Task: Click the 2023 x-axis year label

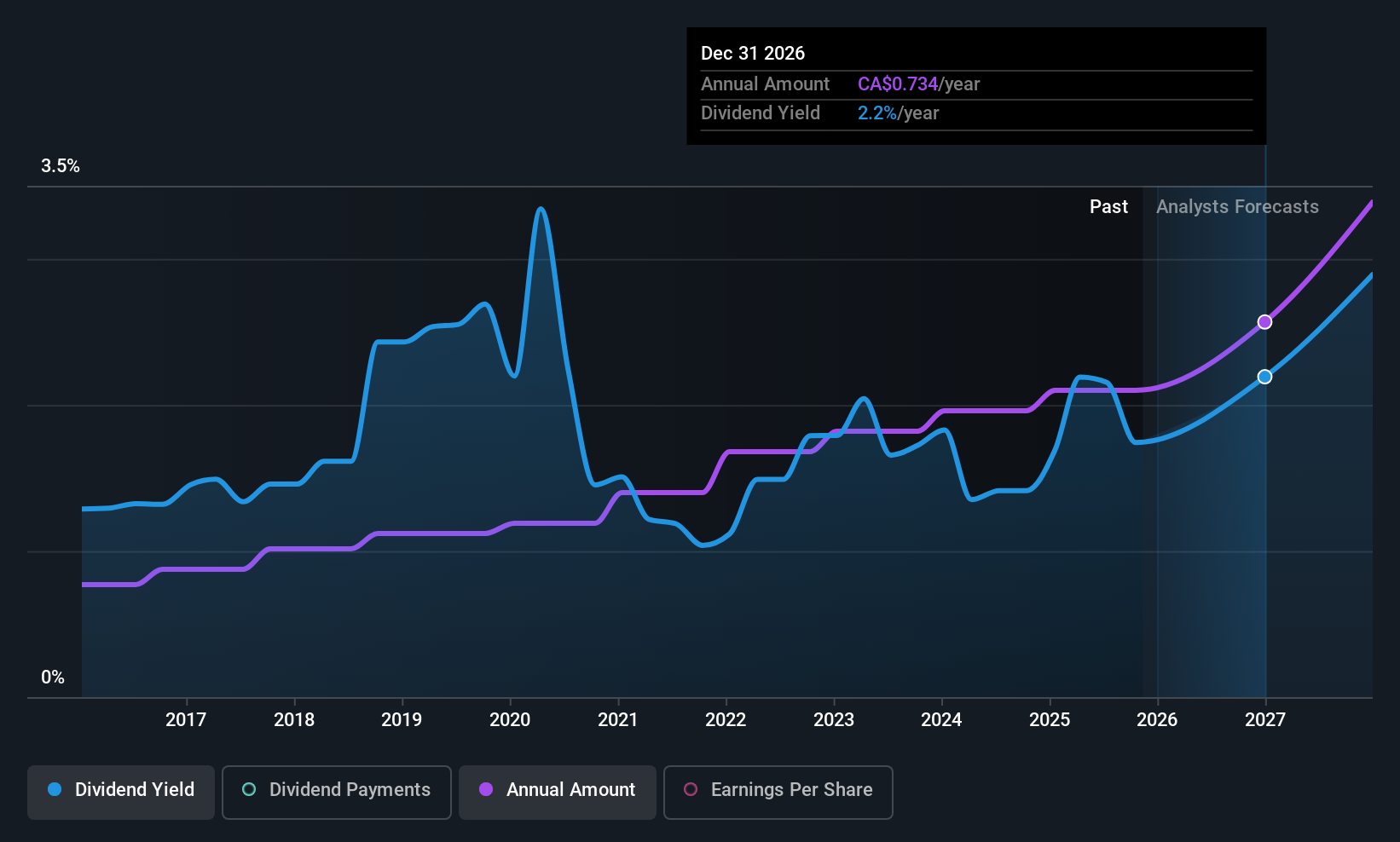Action: pyautogui.click(x=834, y=720)
